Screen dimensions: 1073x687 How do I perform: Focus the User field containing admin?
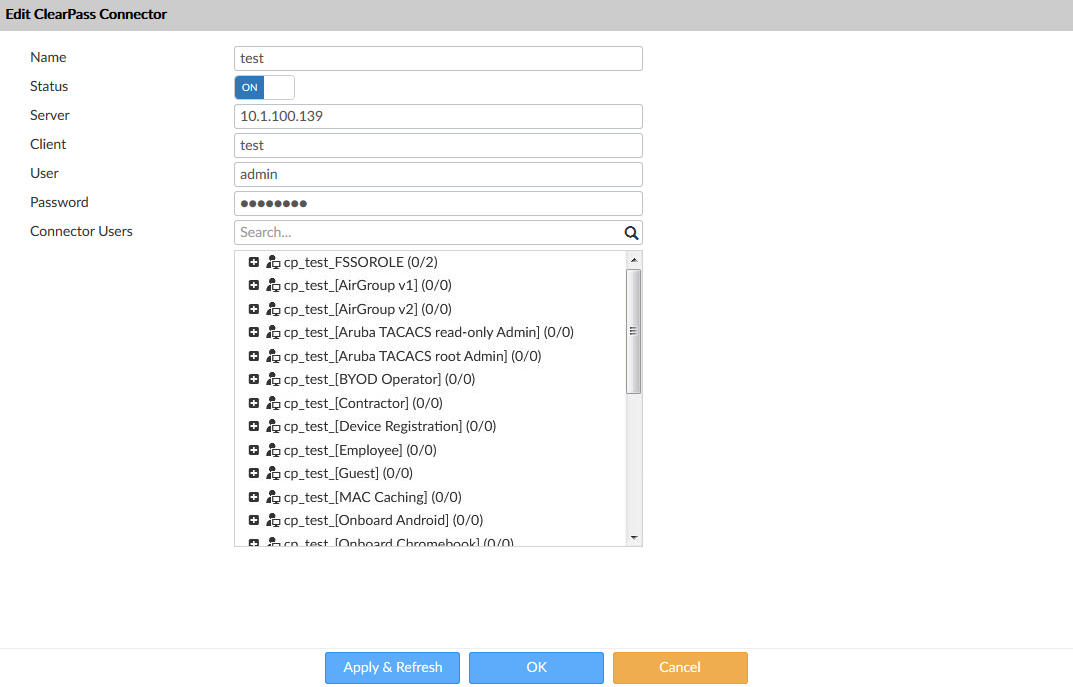438,174
